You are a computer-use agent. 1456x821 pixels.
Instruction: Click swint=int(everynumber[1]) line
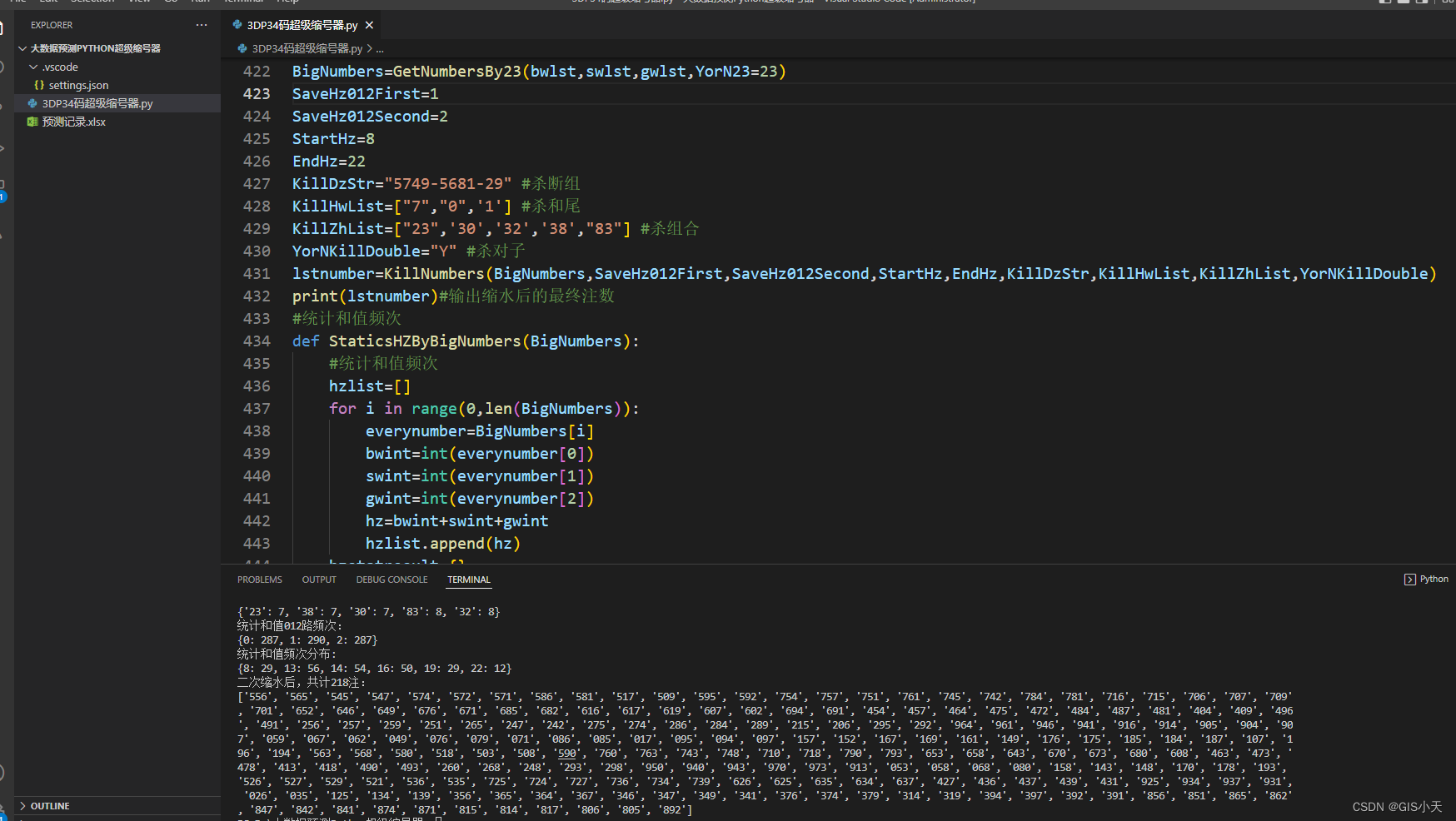(480, 476)
